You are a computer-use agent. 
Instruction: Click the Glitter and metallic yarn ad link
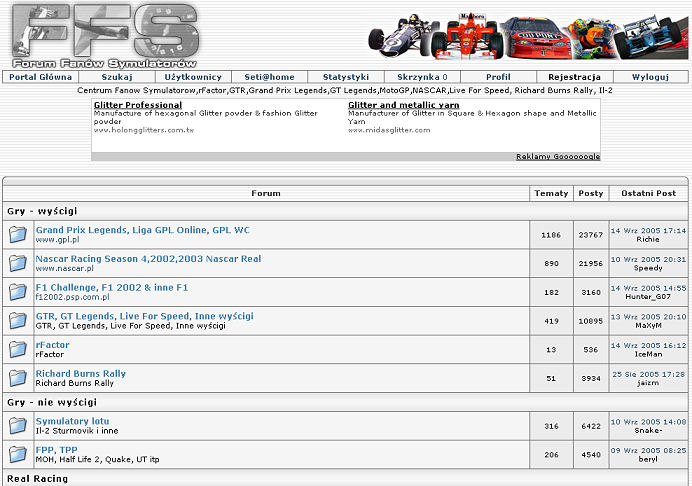(x=403, y=105)
